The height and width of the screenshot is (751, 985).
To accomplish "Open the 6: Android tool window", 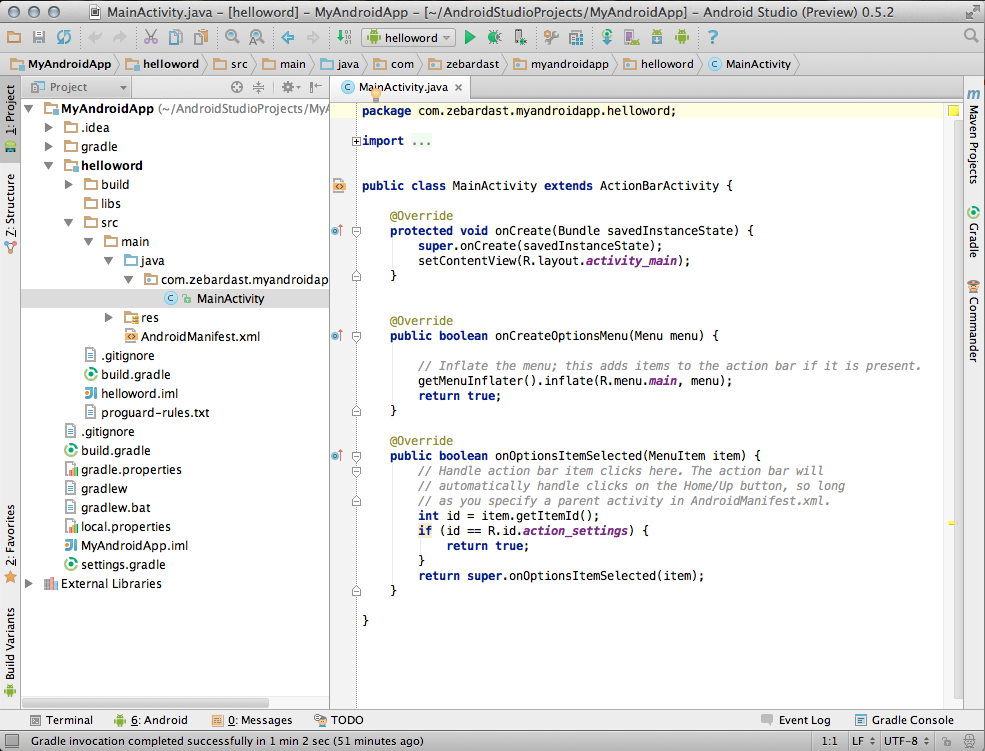I will click(151, 720).
